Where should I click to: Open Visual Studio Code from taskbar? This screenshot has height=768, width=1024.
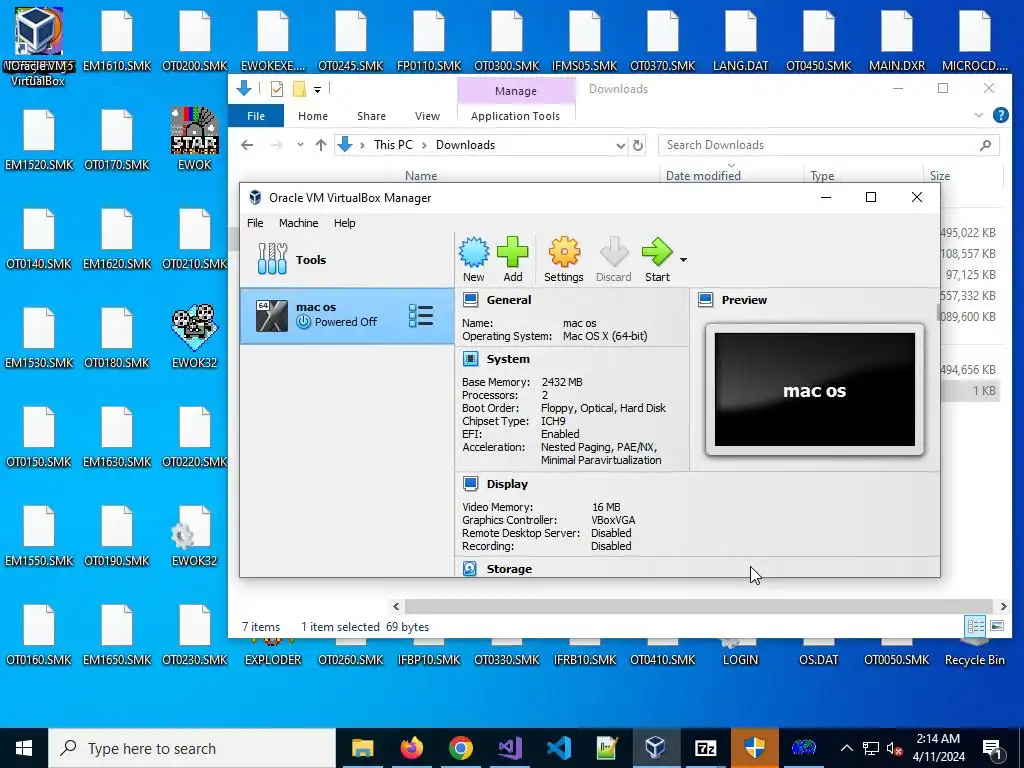point(558,748)
